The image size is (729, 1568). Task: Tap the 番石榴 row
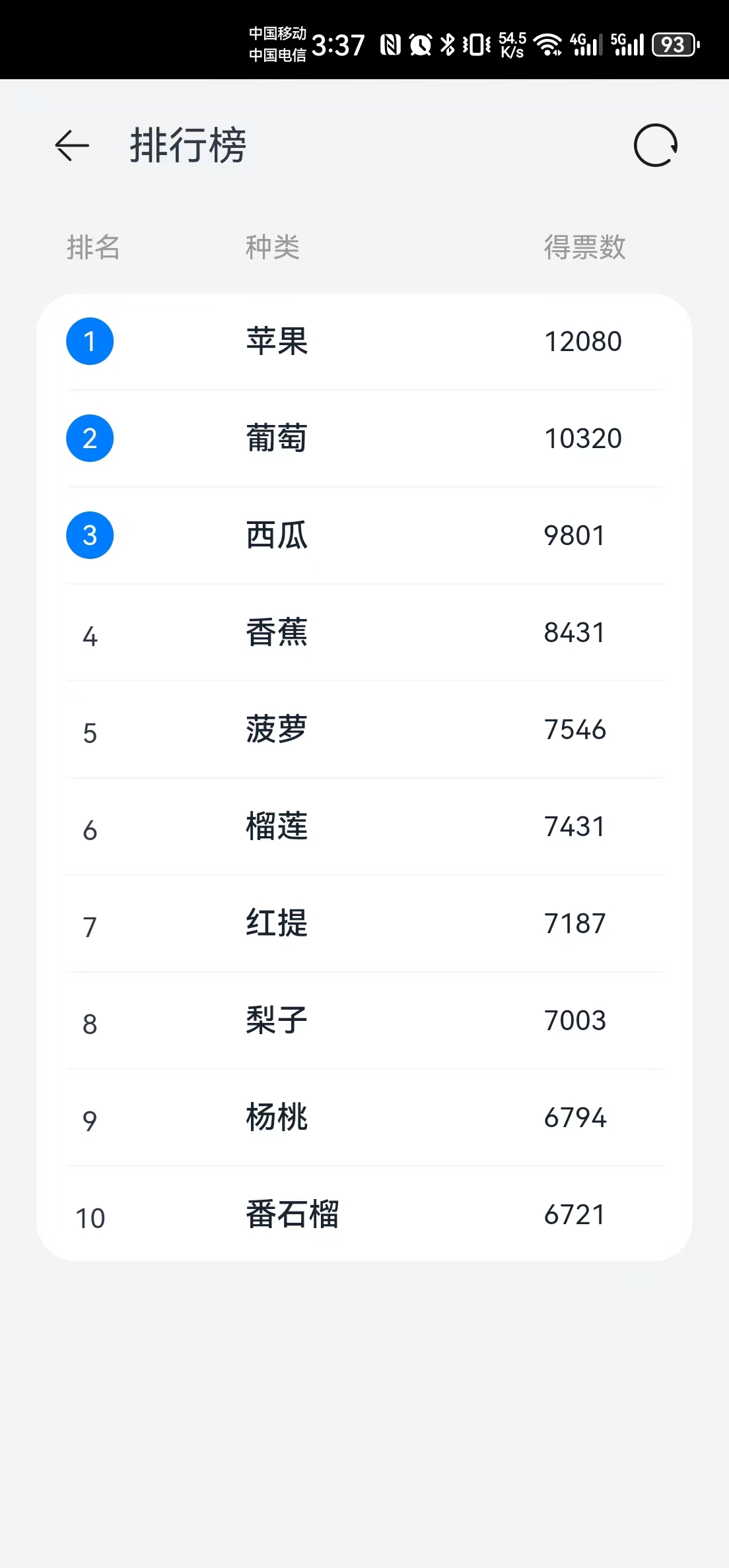(364, 1214)
